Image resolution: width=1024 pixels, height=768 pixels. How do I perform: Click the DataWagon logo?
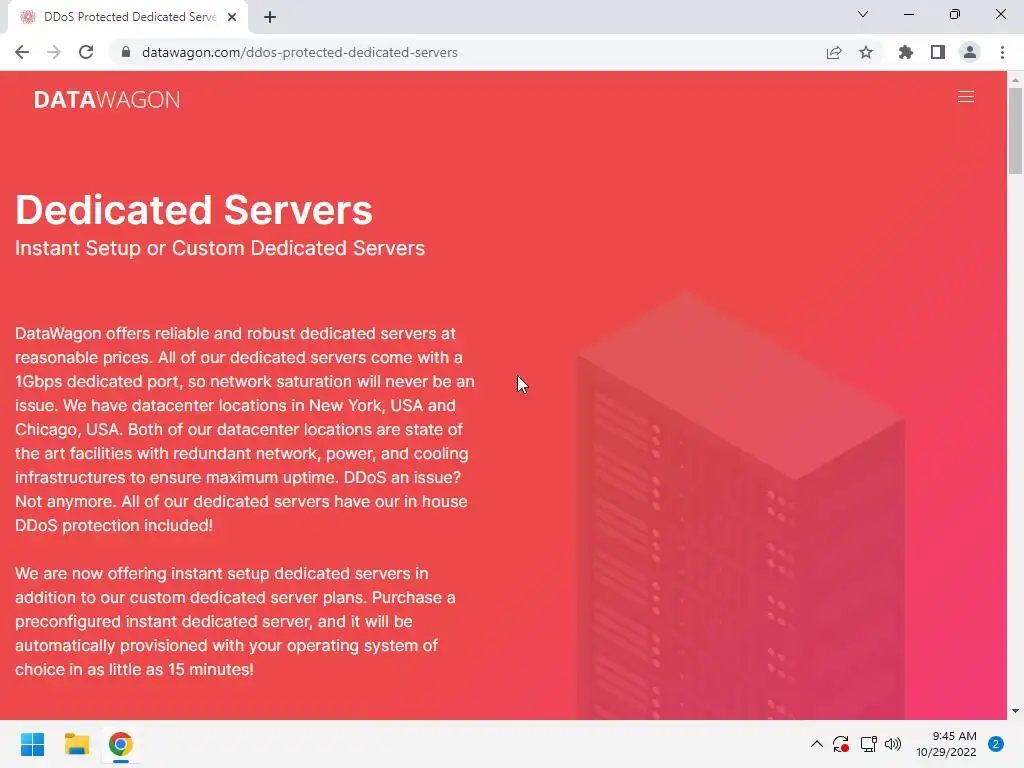(107, 99)
